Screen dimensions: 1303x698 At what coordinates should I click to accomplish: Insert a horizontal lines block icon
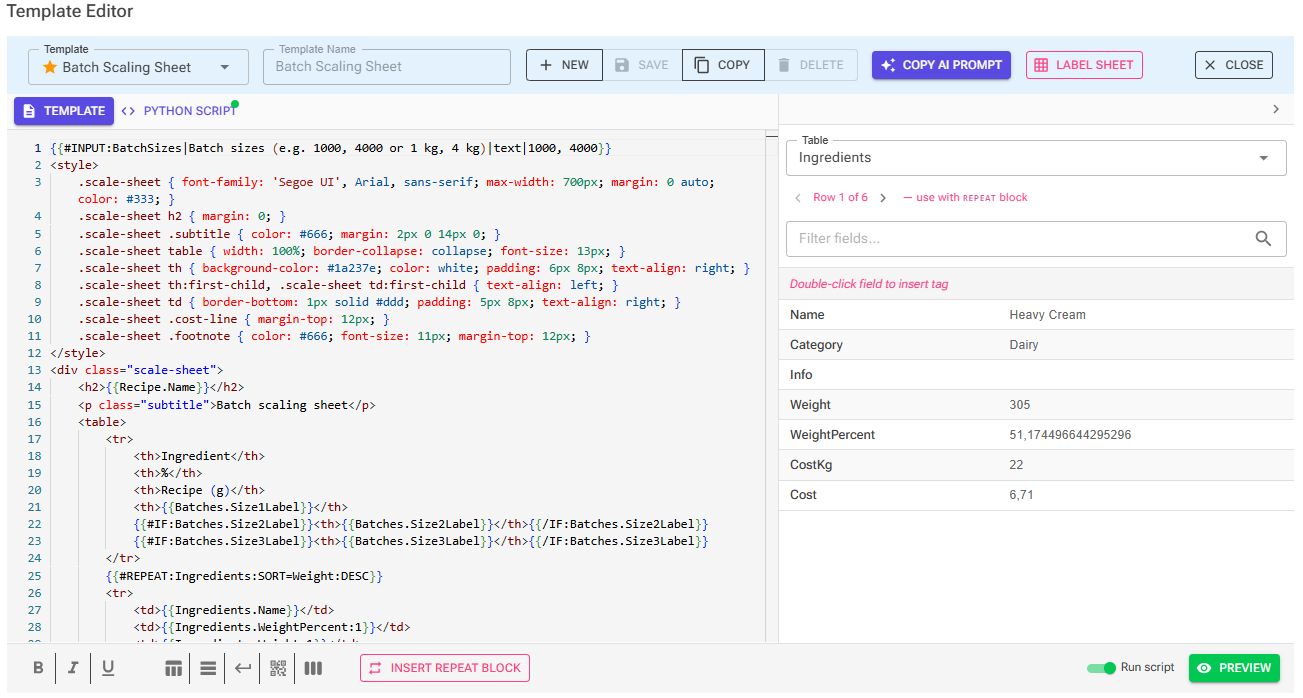[x=208, y=668]
